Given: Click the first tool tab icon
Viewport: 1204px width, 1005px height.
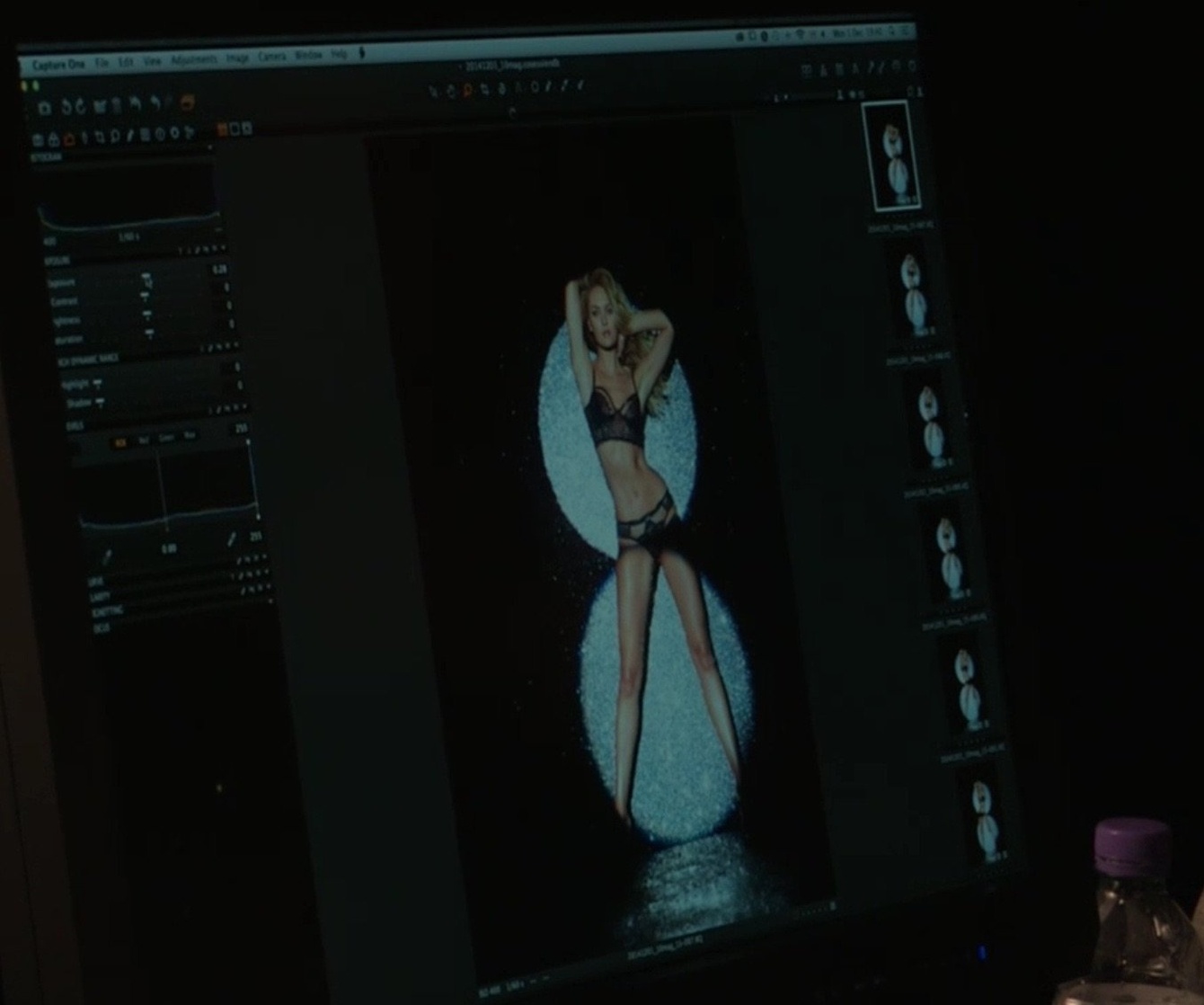Looking at the screenshot, I should (x=39, y=140).
